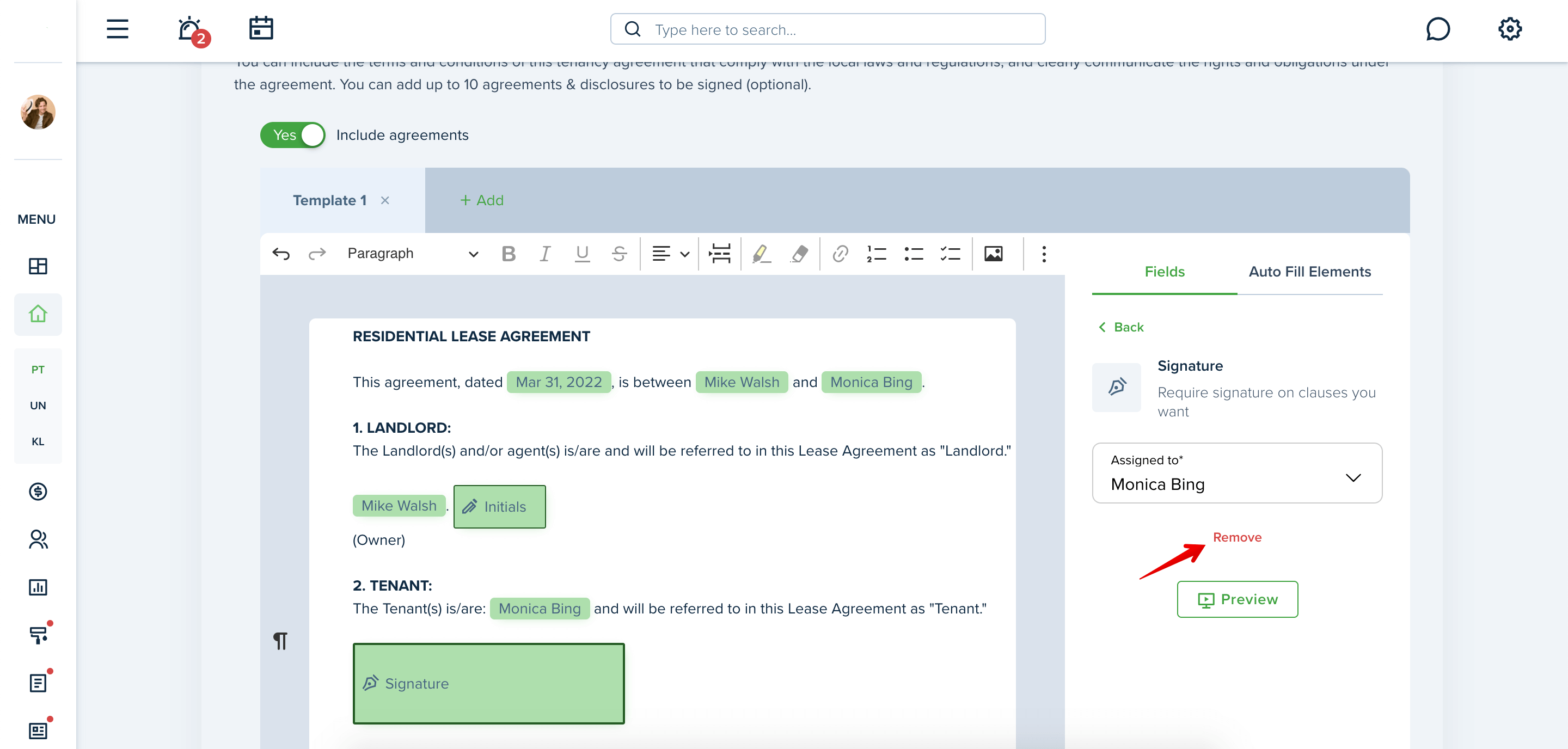Focus the search input field
Viewport: 1568px width, 749px height.
coord(828,29)
